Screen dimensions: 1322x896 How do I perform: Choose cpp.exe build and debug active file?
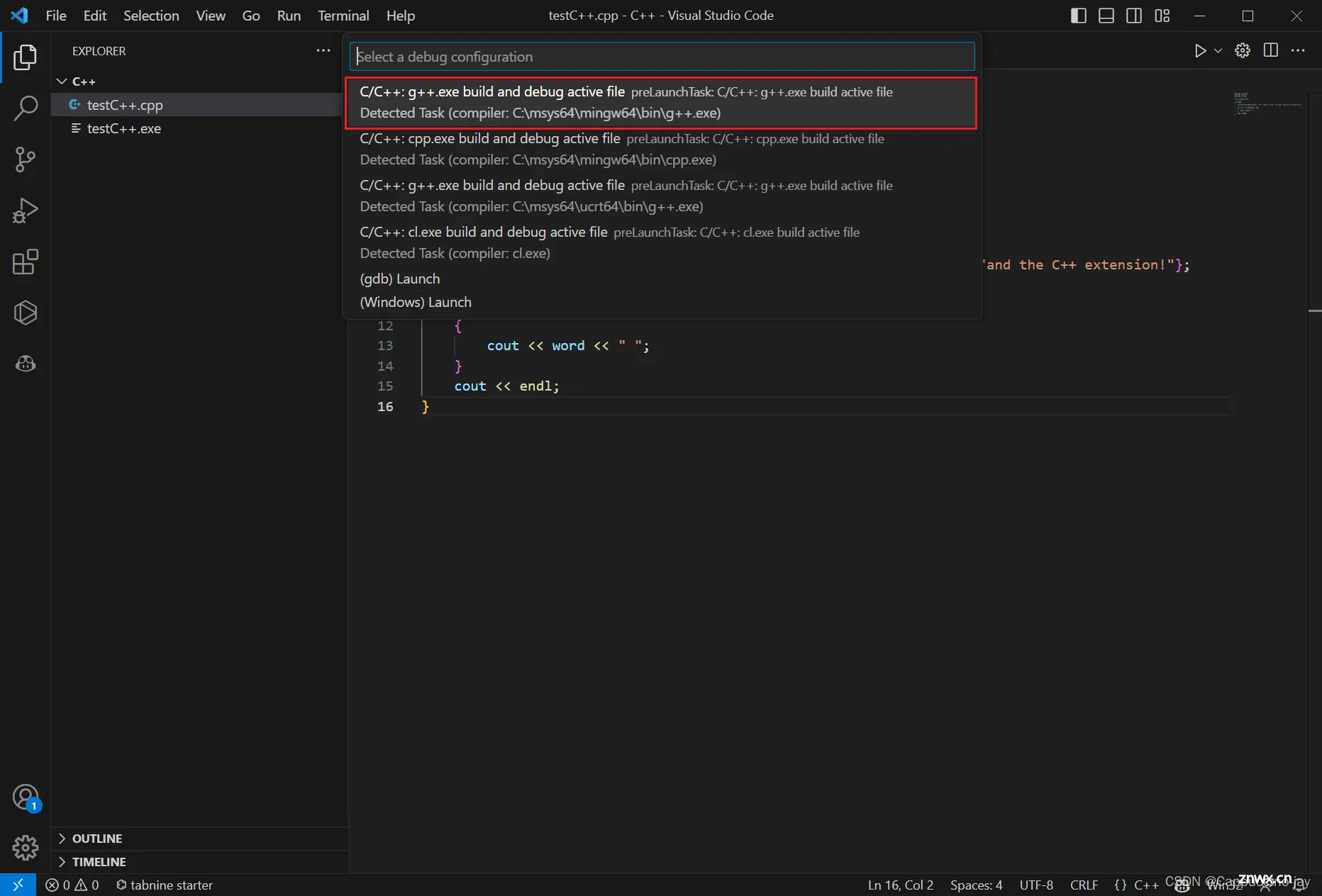[x=661, y=150]
